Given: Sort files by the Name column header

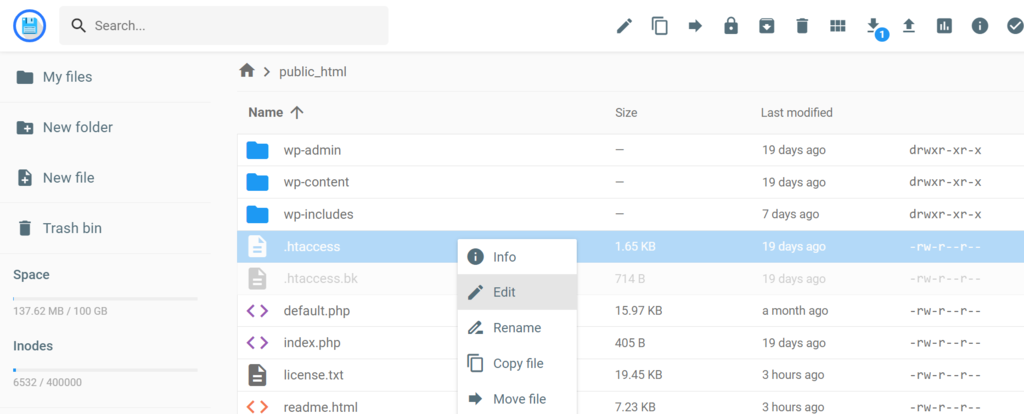Looking at the screenshot, I should [x=266, y=113].
